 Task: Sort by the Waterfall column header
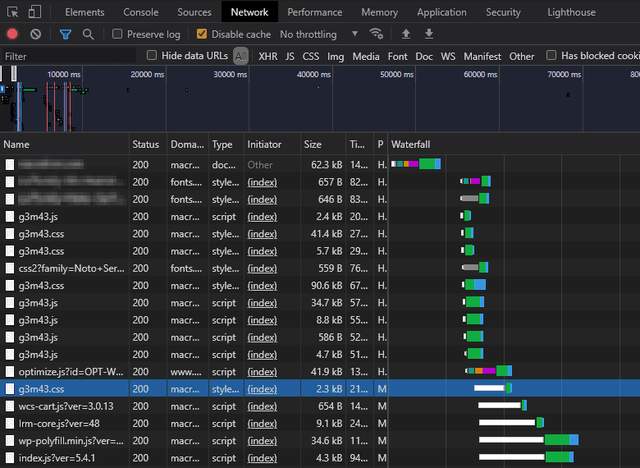coord(514,144)
